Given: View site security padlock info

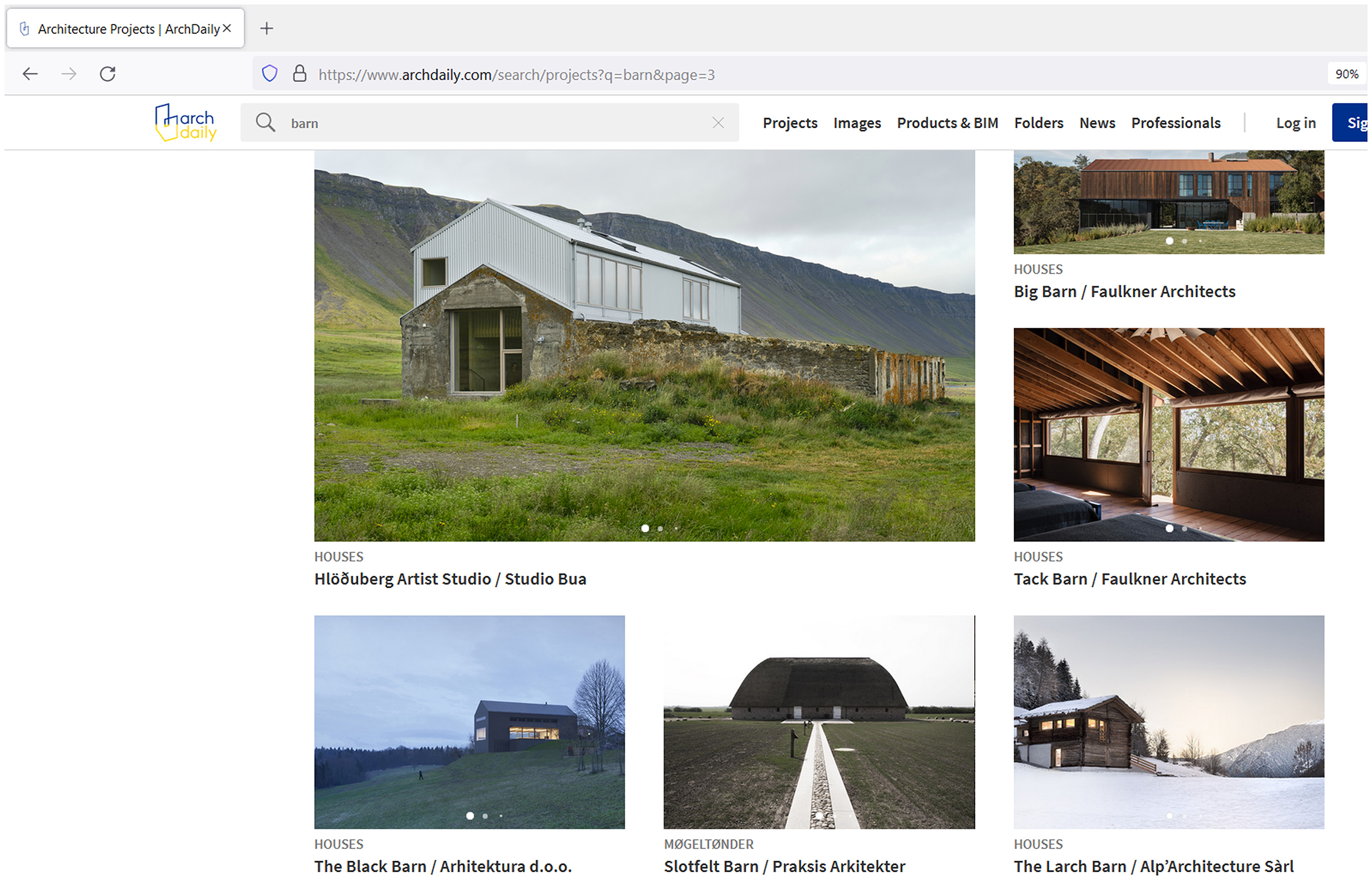Looking at the screenshot, I should tap(300, 74).
